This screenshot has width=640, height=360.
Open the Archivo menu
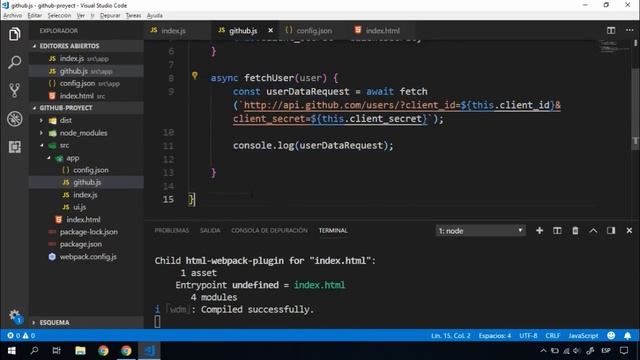[x=12, y=16]
